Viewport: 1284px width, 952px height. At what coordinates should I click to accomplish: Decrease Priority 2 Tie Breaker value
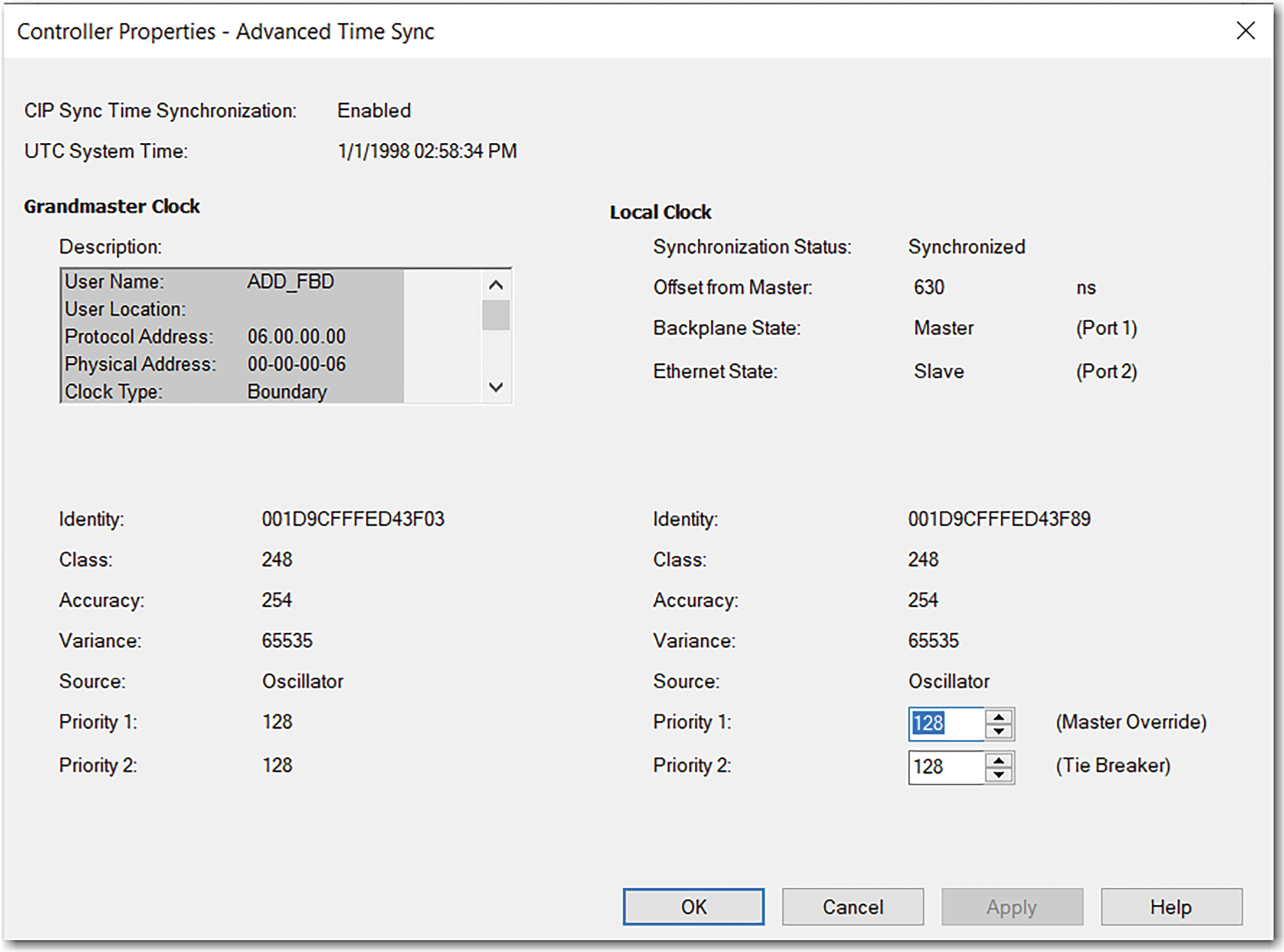point(998,775)
